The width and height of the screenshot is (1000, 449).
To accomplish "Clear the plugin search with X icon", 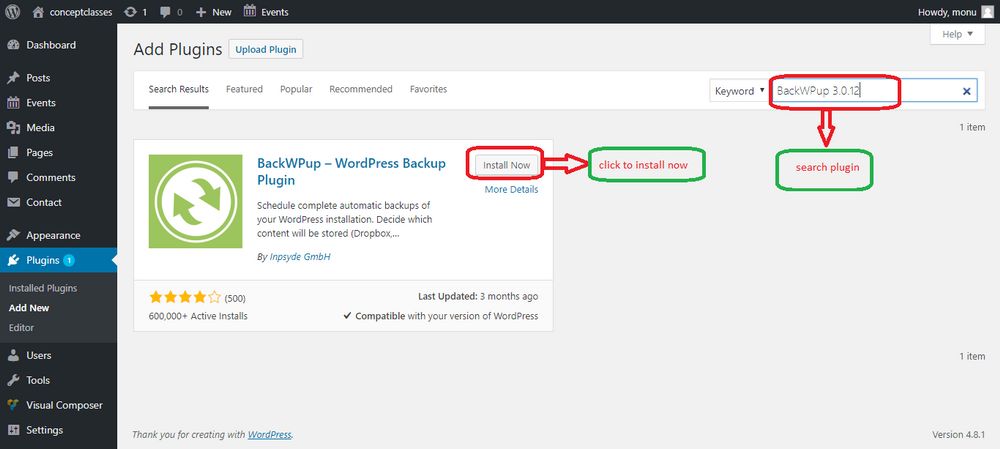I will [966, 91].
